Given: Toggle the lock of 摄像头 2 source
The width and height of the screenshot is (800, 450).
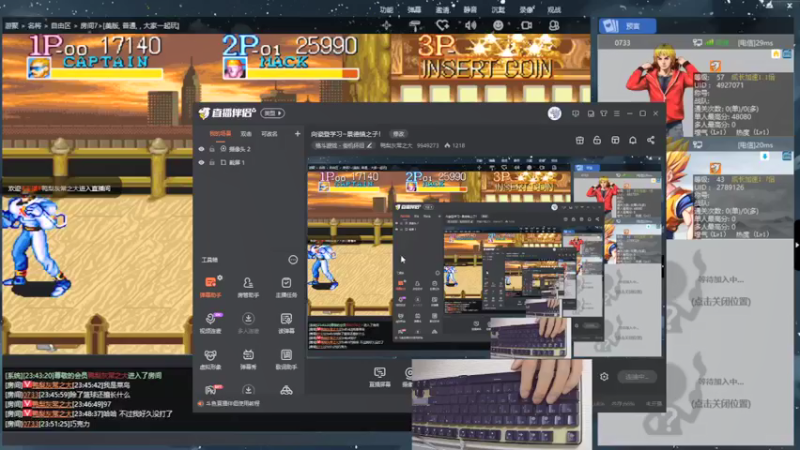Looking at the screenshot, I should 212,149.
